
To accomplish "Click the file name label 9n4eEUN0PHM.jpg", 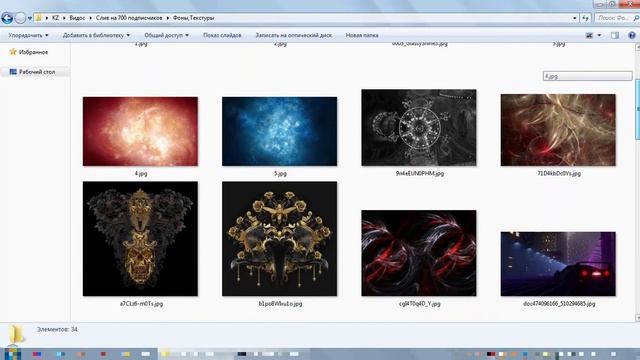I will 420,173.
